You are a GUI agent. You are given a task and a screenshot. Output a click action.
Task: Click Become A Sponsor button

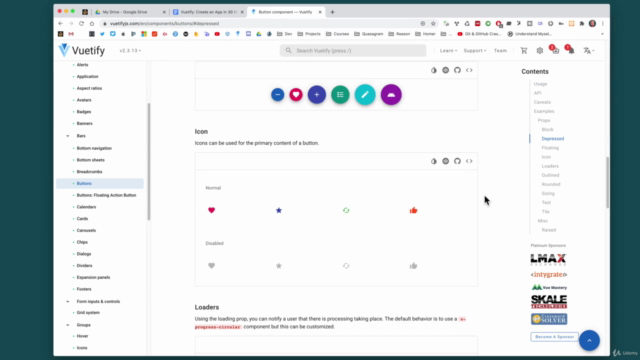(x=554, y=337)
